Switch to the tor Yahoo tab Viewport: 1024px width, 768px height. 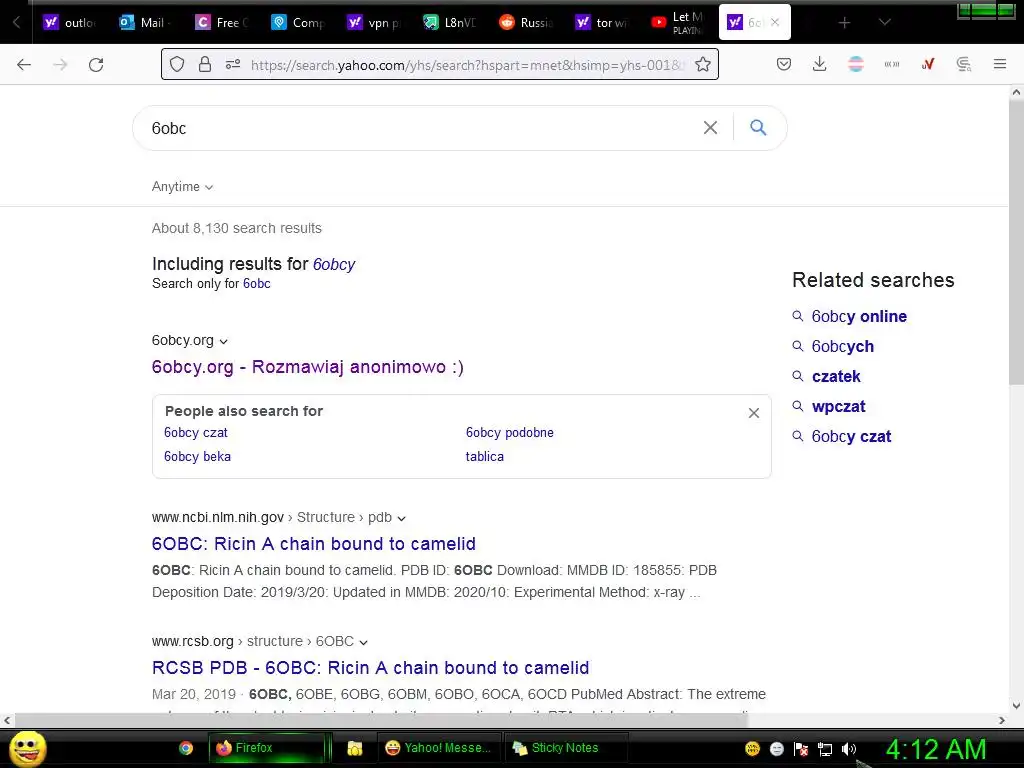[601, 22]
